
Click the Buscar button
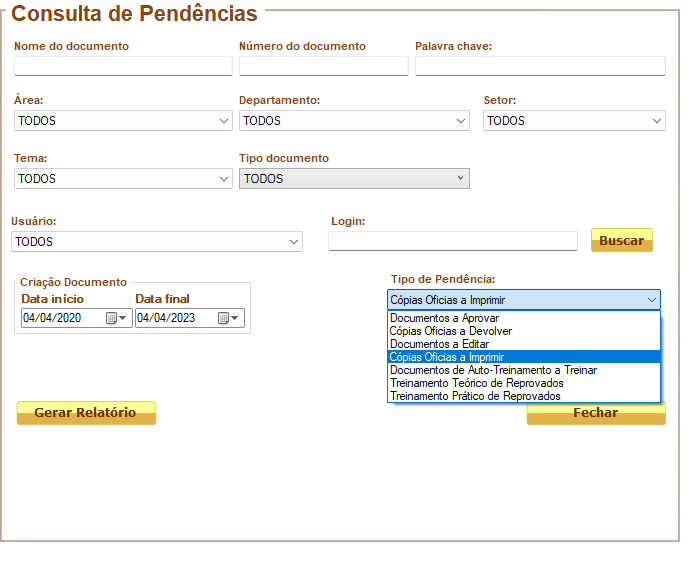pos(622,241)
